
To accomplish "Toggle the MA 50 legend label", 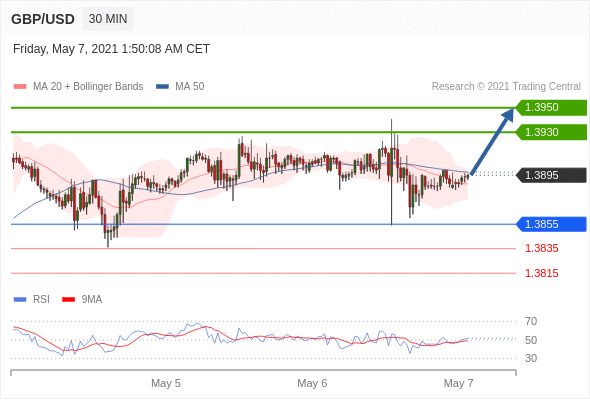I will [x=190, y=87].
